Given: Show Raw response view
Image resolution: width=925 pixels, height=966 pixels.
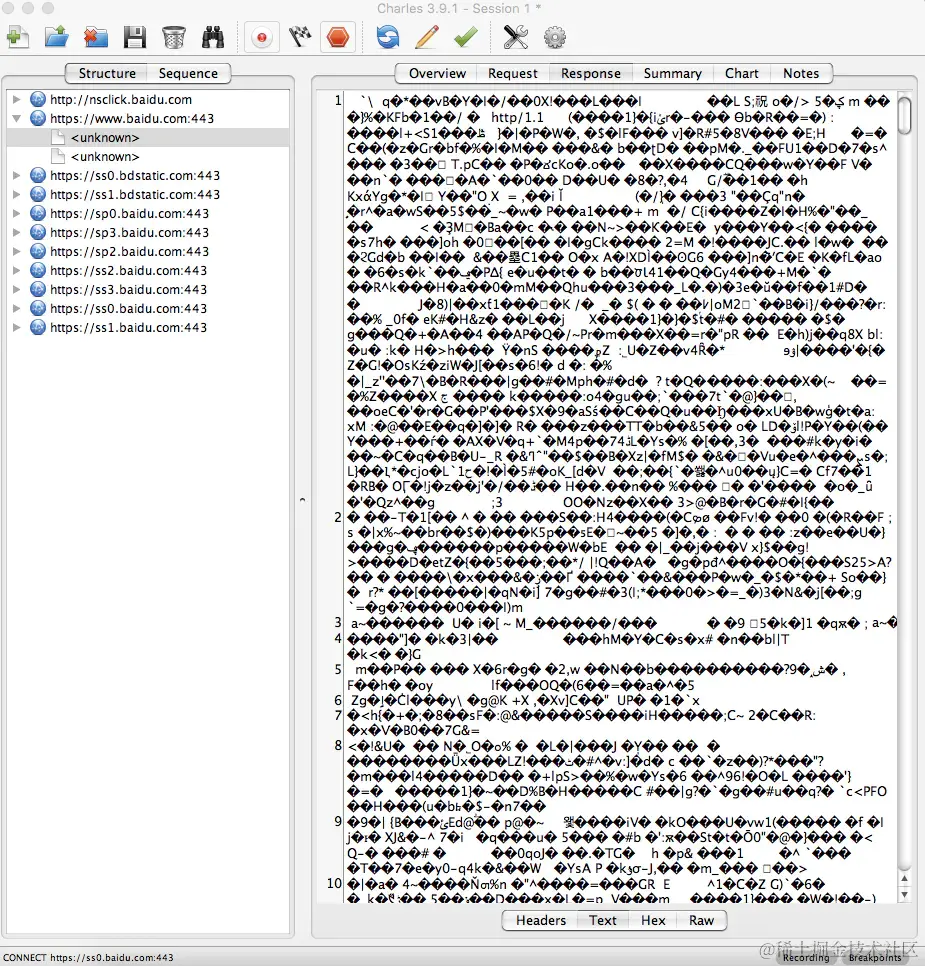Looking at the screenshot, I should tap(701, 920).
